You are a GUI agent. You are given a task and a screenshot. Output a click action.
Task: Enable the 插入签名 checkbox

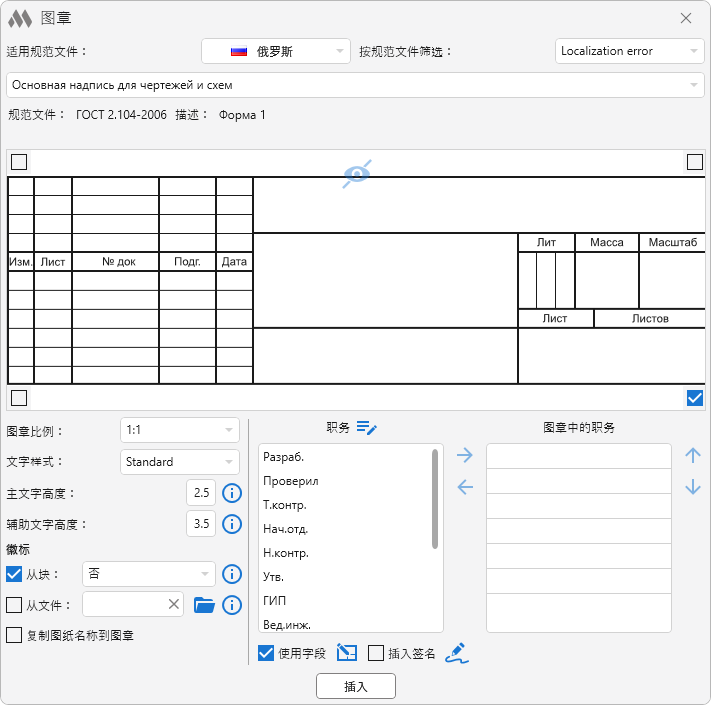376,653
